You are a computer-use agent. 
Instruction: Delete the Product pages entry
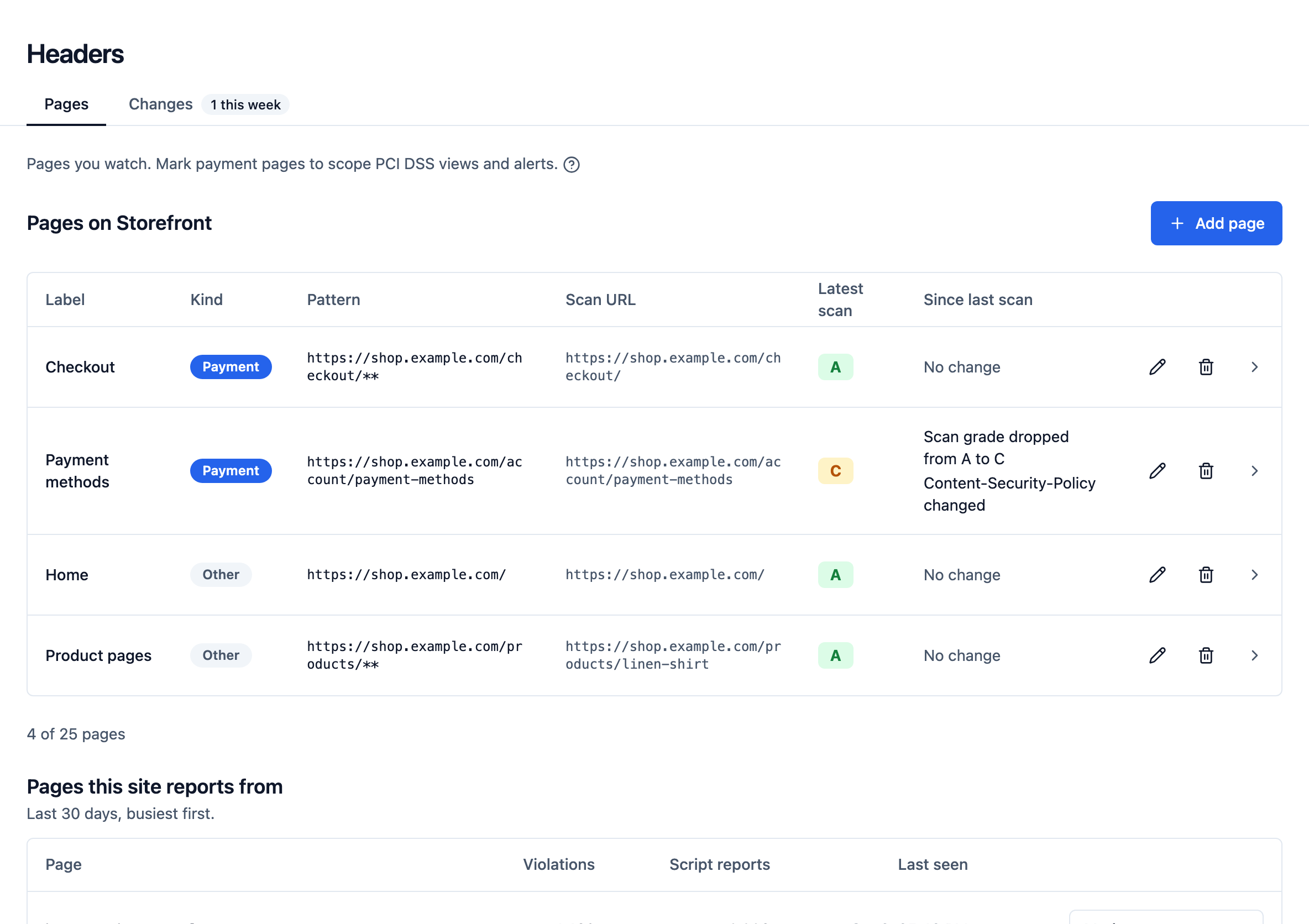(1206, 655)
